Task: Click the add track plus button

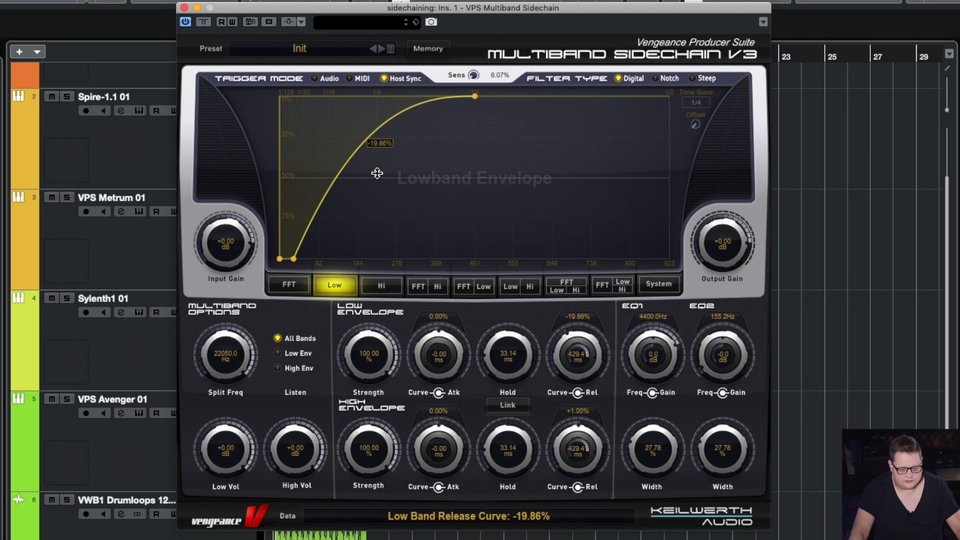Action: (x=20, y=52)
